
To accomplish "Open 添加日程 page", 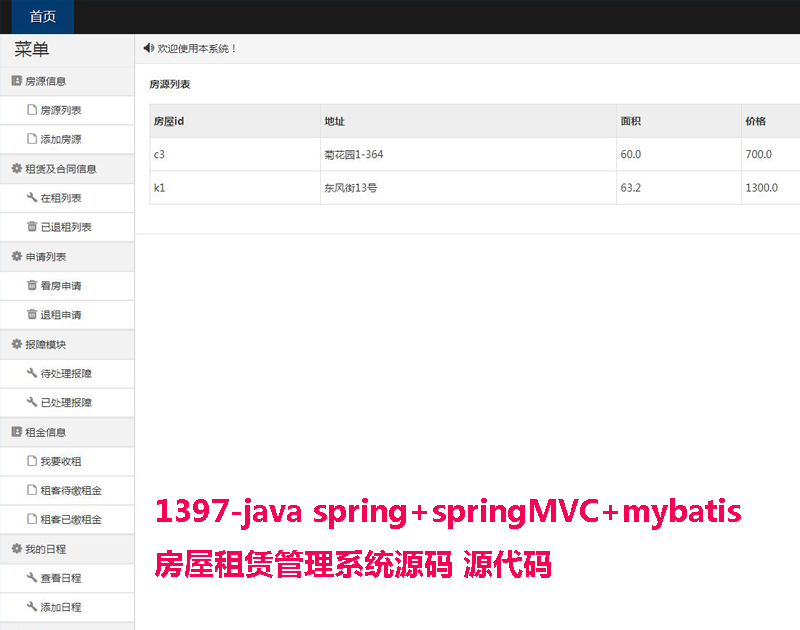I will click(67, 607).
